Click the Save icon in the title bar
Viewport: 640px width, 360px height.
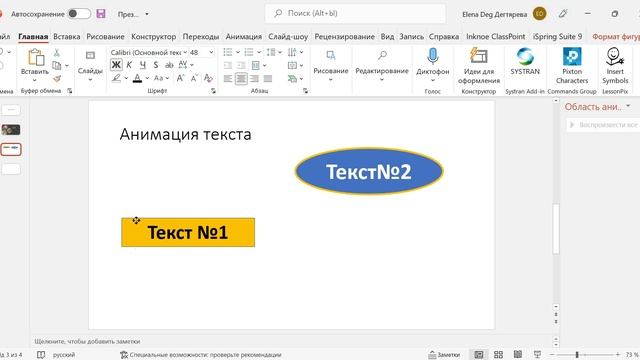(101, 14)
